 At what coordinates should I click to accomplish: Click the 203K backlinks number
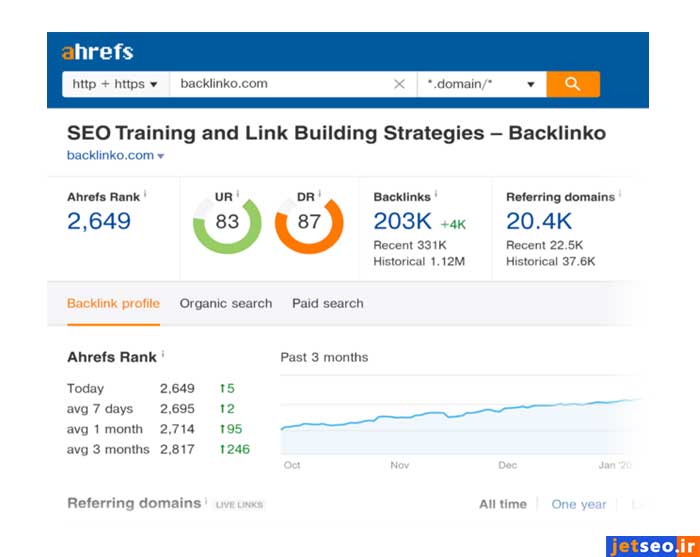click(403, 221)
